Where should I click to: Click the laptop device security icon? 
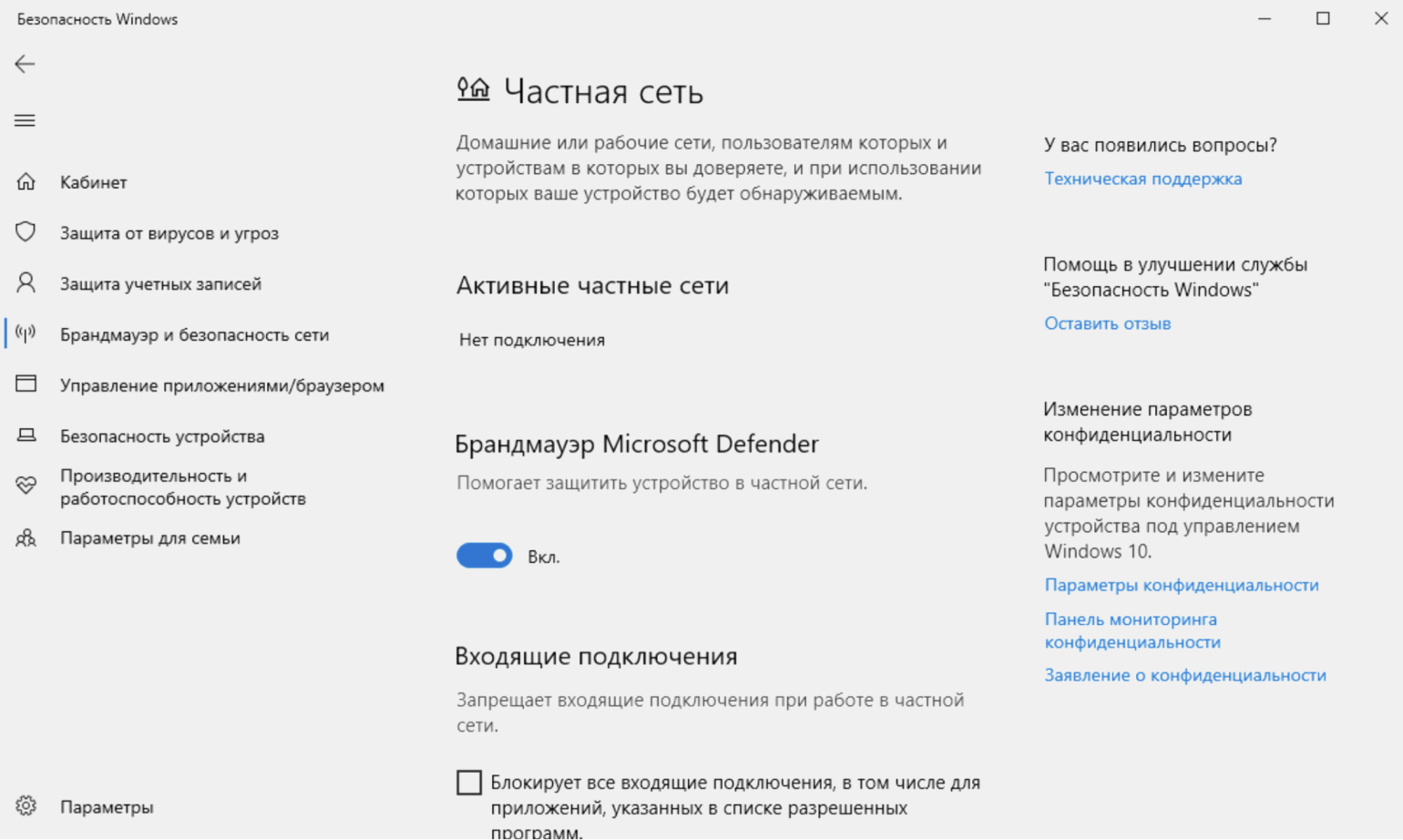coord(26,435)
